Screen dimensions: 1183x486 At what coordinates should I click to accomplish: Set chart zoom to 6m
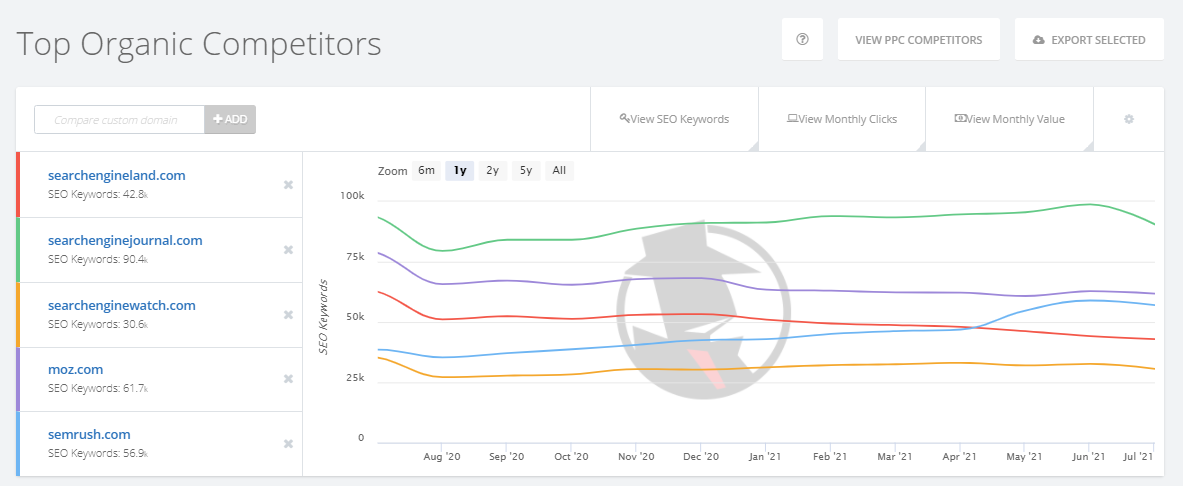tap(426, 171)
